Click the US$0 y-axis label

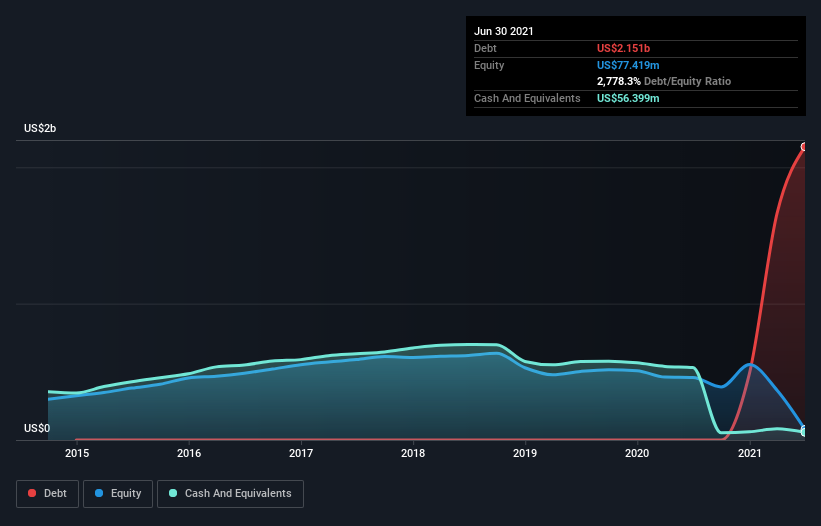click(37, 428)
